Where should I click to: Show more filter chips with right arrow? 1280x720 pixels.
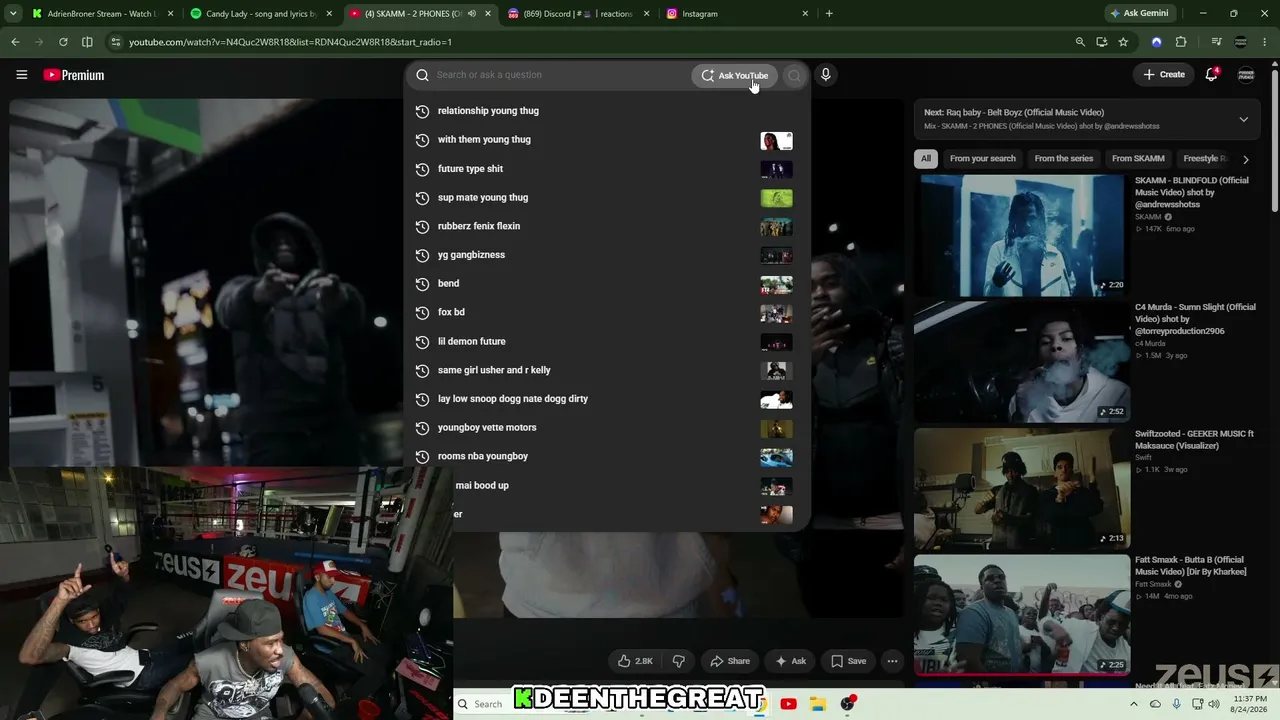[1245, 159]
